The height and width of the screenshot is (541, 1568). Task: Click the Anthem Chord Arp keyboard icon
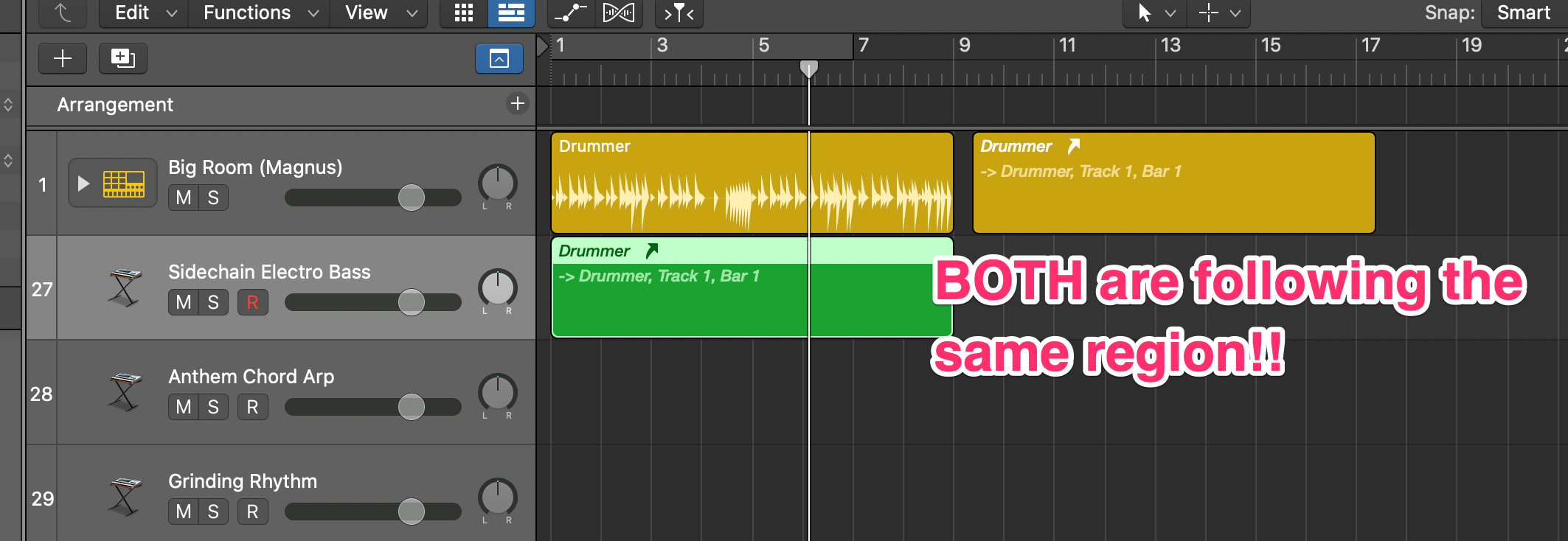coord(125,392)
